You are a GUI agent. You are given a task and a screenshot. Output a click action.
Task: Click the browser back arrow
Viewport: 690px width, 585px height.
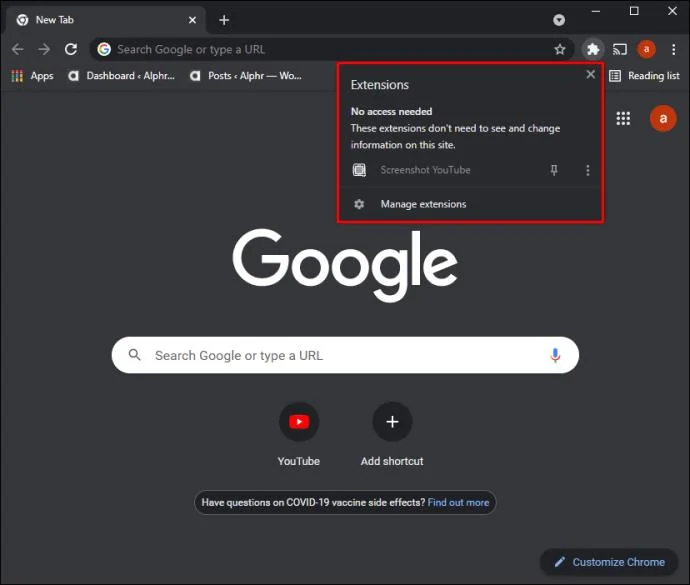(18, 49)
